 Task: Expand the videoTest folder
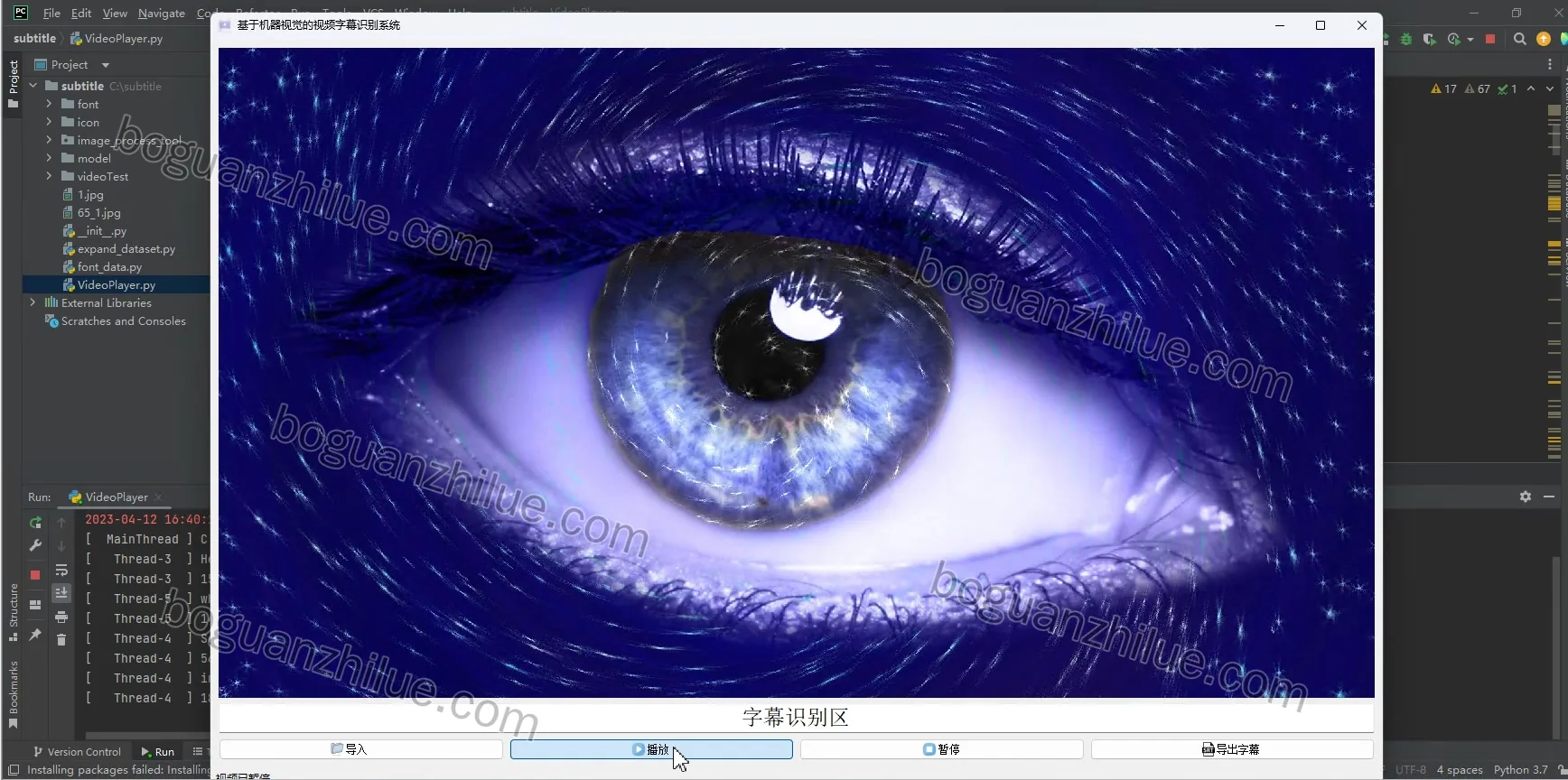[49, 176]
